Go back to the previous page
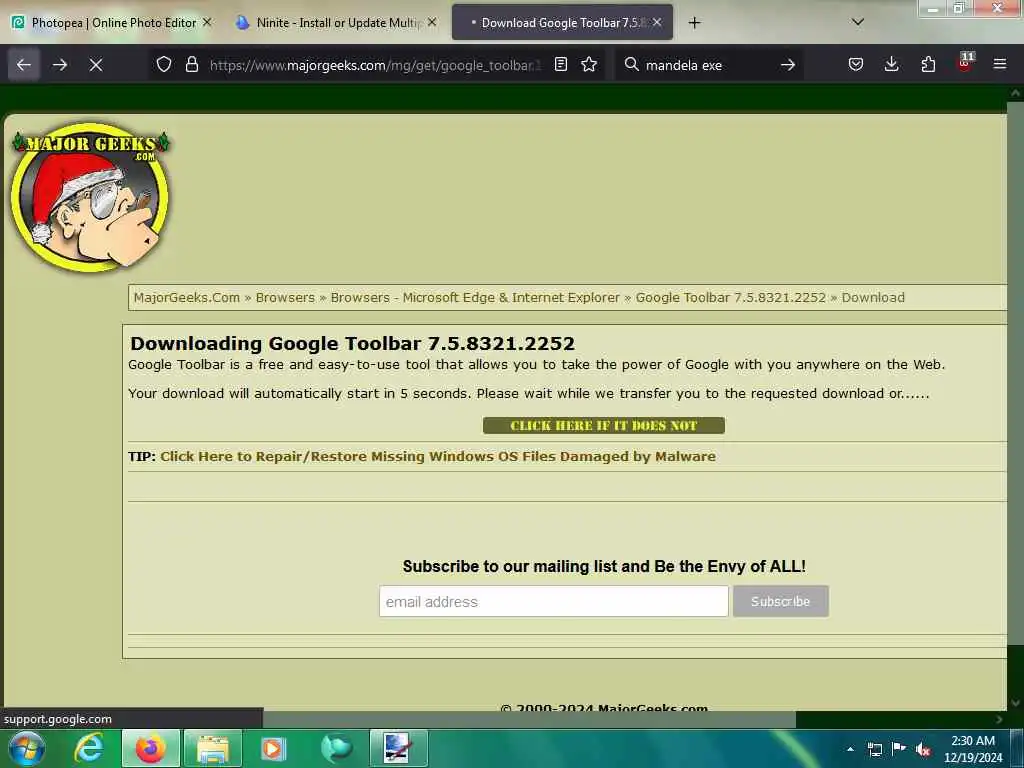 [x=24, y=65]
